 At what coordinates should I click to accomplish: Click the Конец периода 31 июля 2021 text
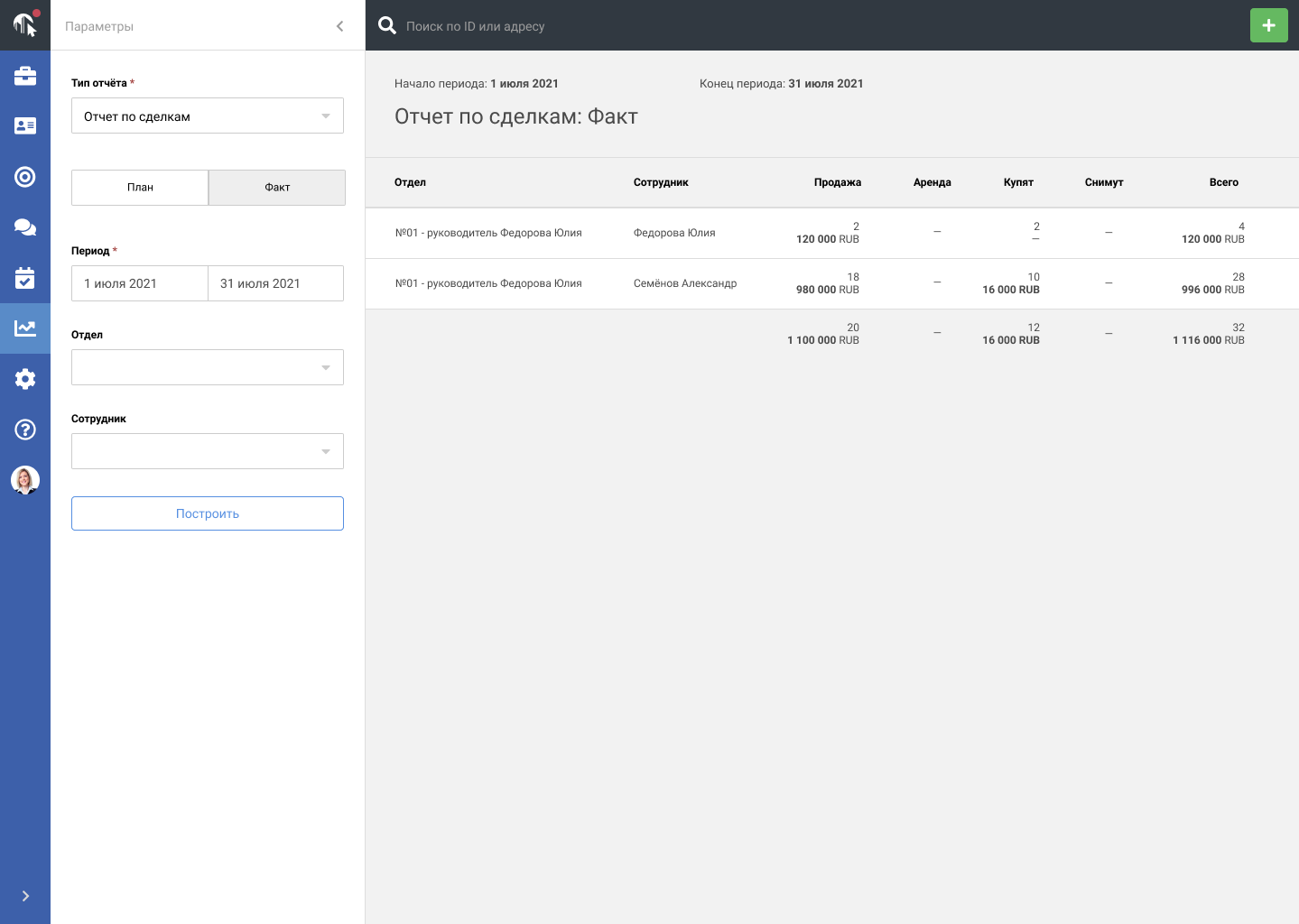782,83
